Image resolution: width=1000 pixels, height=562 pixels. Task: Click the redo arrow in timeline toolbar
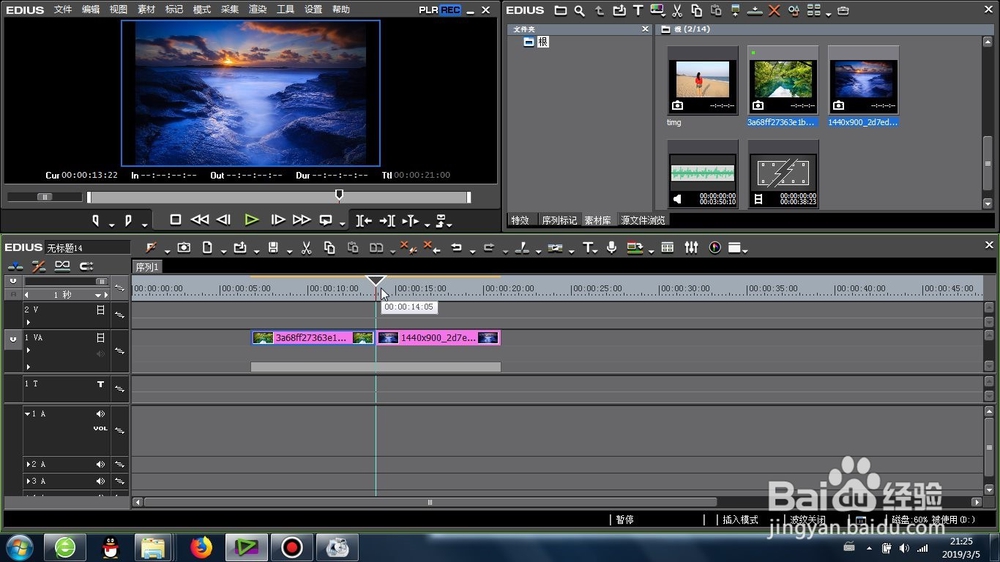tap(489, 248)
